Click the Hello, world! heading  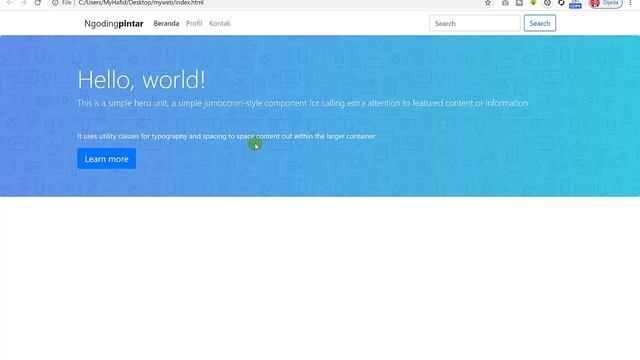tap(141, 80)
